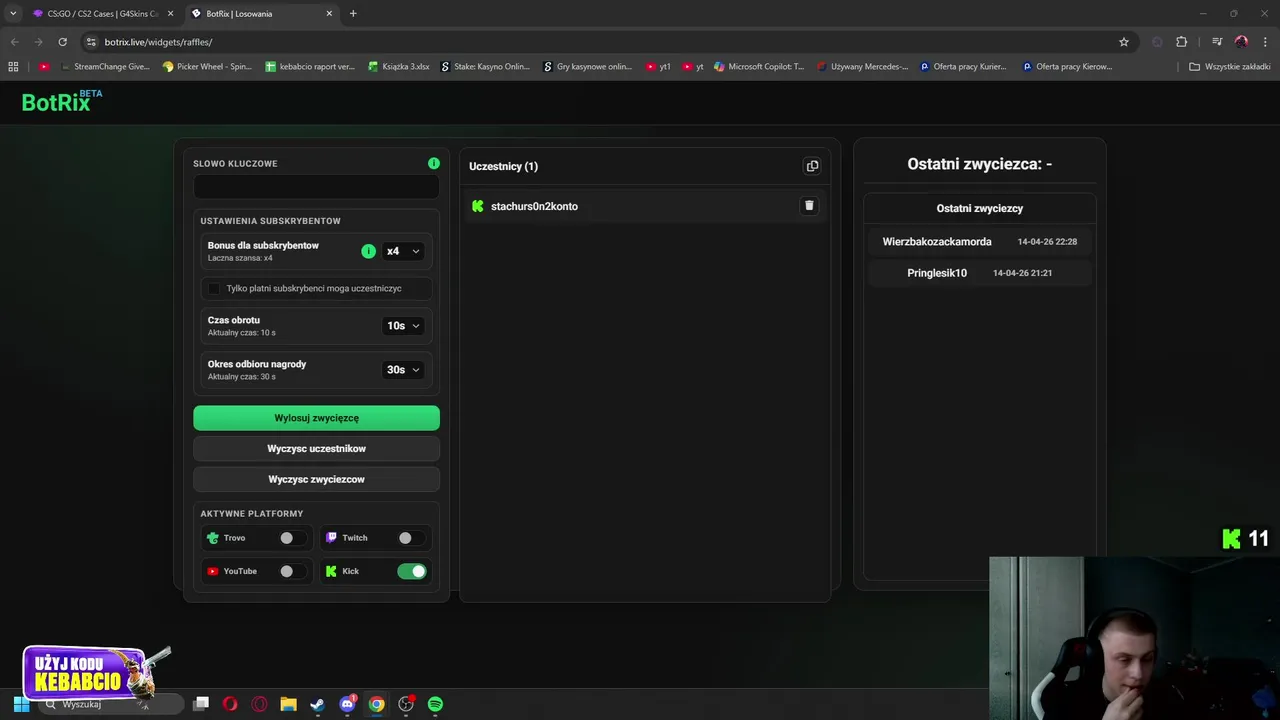
Task: Click the Wyszukaj taskbar search box
Action: (x=112, y=704)
